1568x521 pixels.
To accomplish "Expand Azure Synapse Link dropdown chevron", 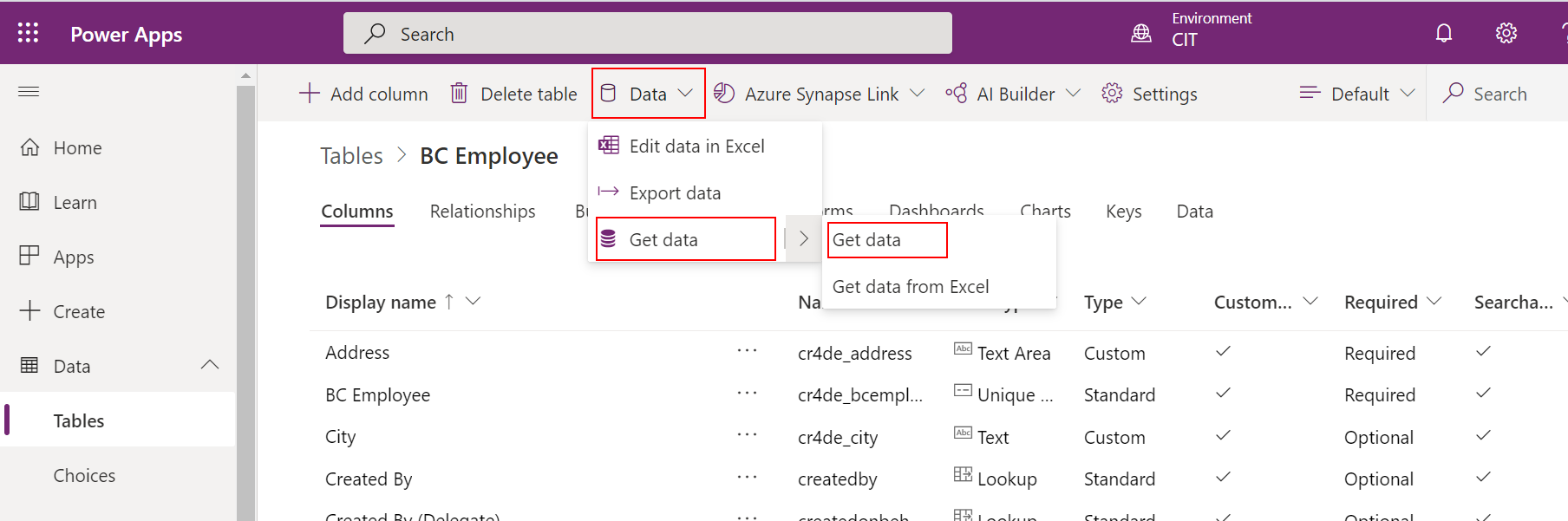I will point(917,93).
